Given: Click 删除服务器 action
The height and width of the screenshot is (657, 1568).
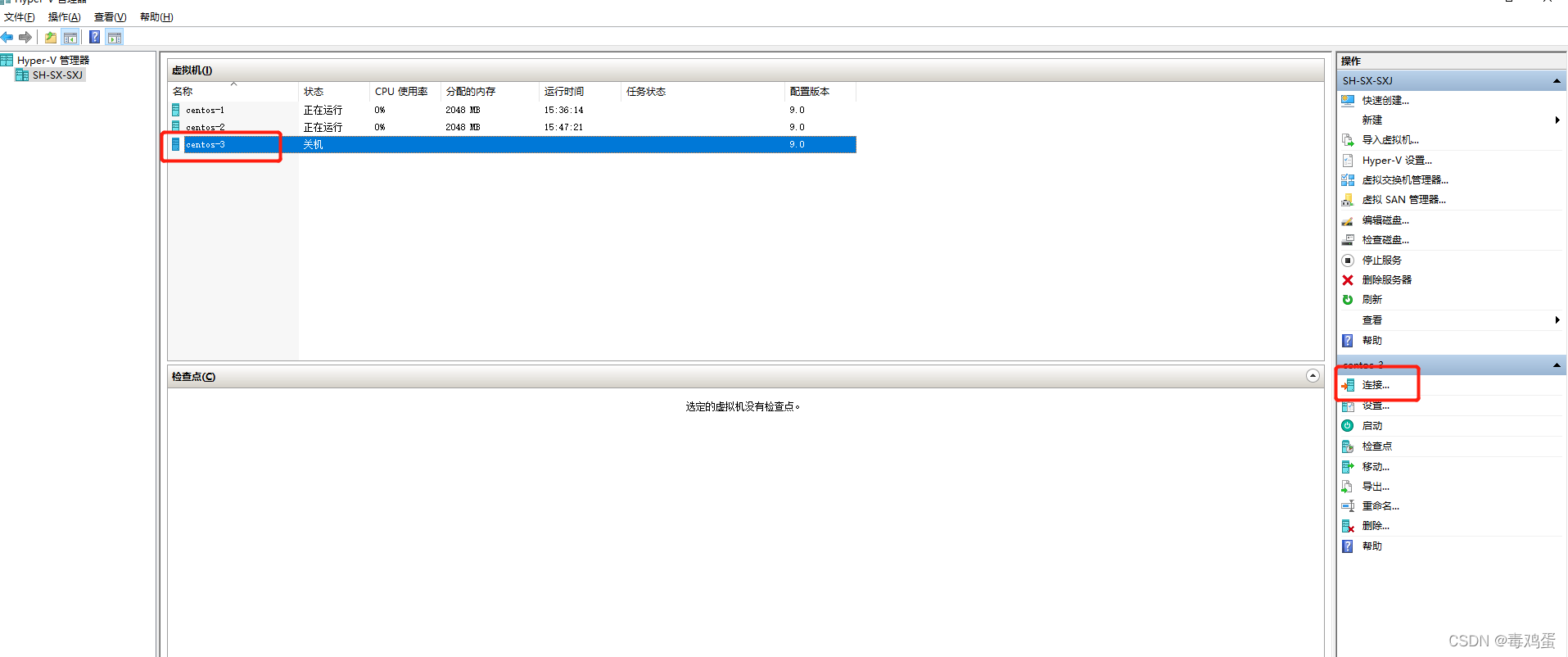Looking at the screenshot, I should click(1386, 280).
